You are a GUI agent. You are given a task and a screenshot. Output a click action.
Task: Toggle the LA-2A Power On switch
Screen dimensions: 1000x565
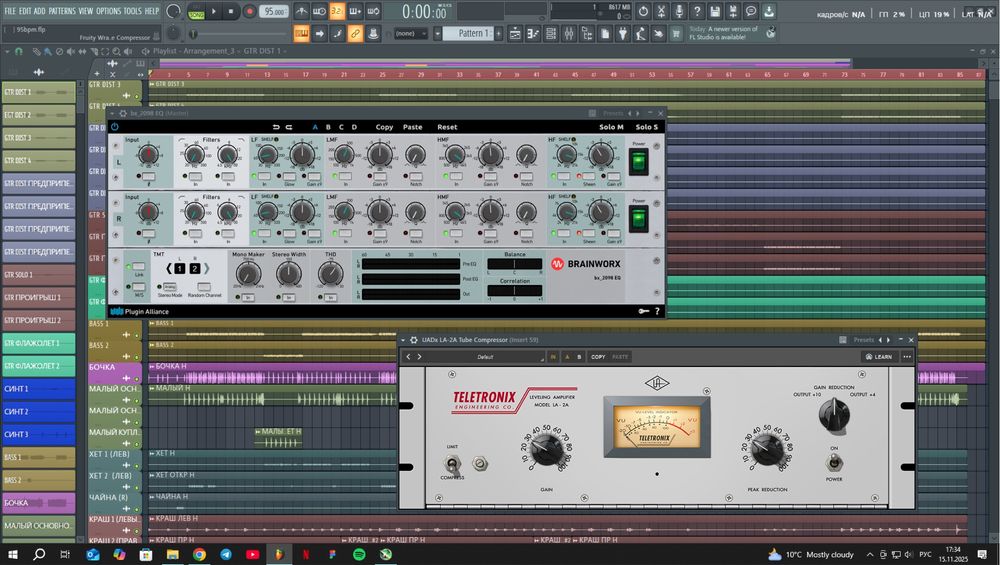(x=833, y=462)
